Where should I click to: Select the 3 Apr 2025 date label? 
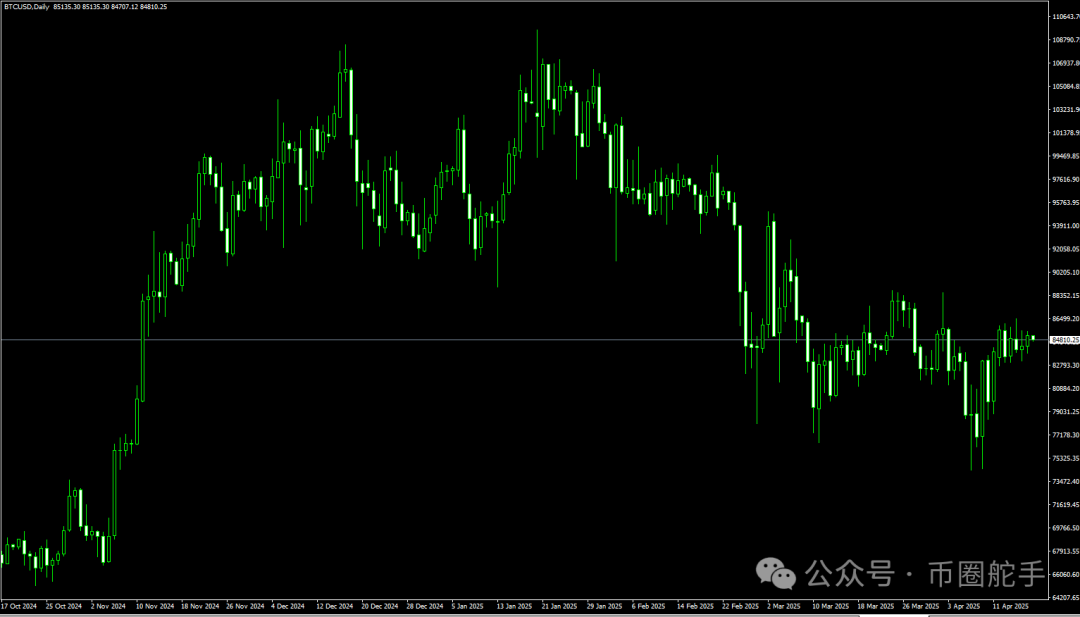coord(963,607)
